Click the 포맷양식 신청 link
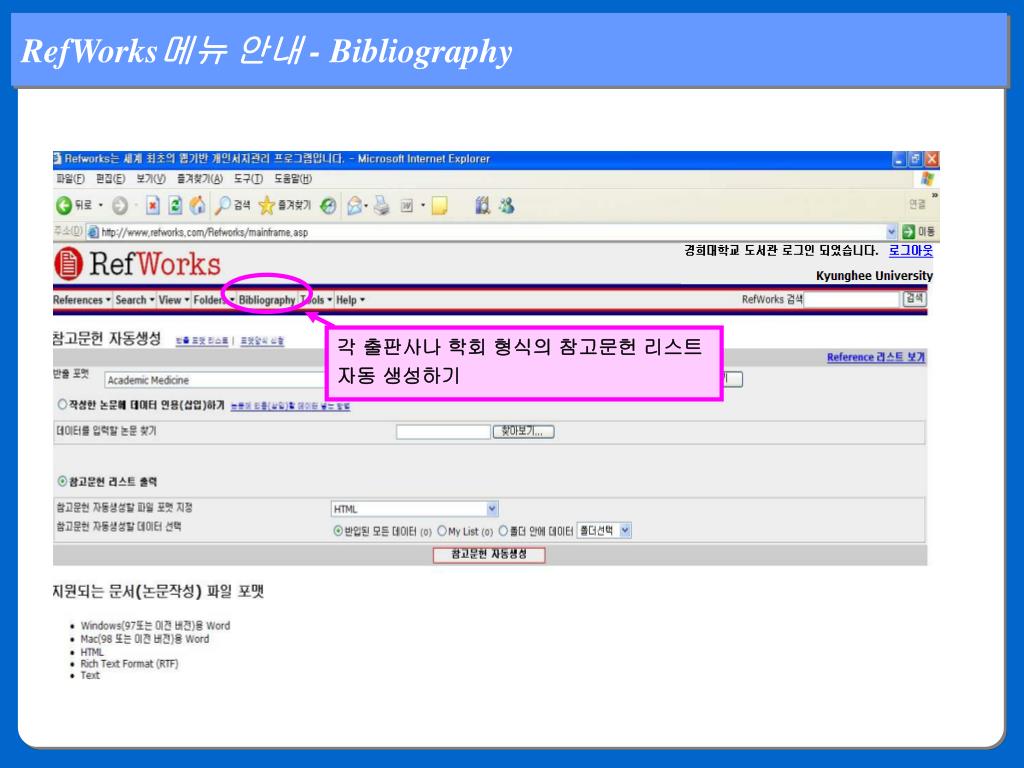Screen dimensions: 1024x768 click(x=262, y=341)
